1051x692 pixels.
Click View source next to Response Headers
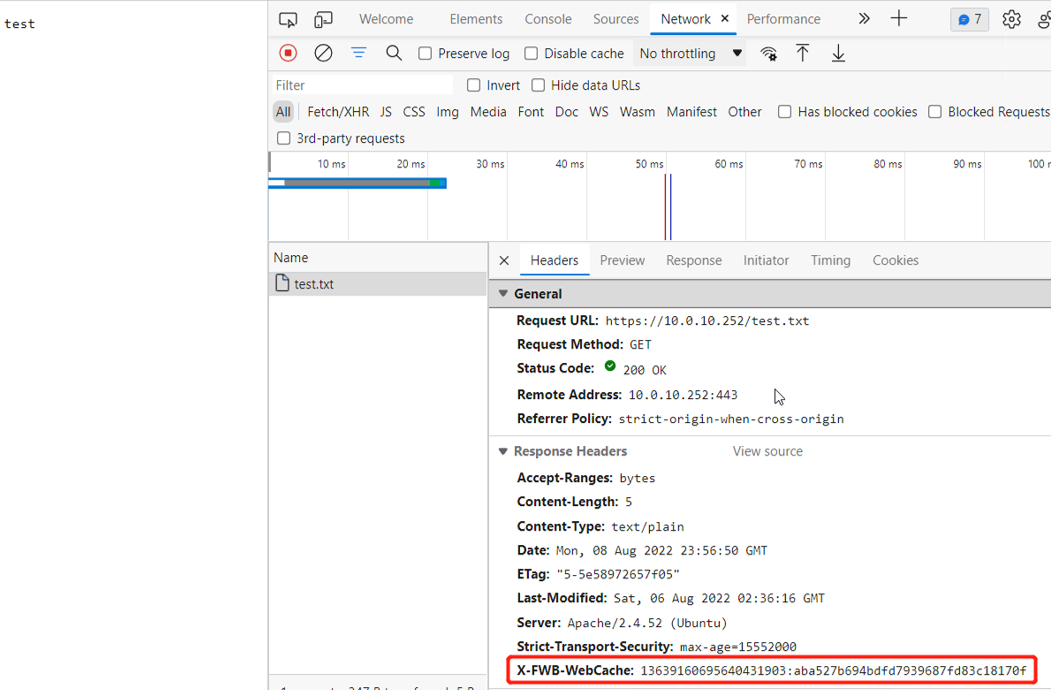click(767, 451)
